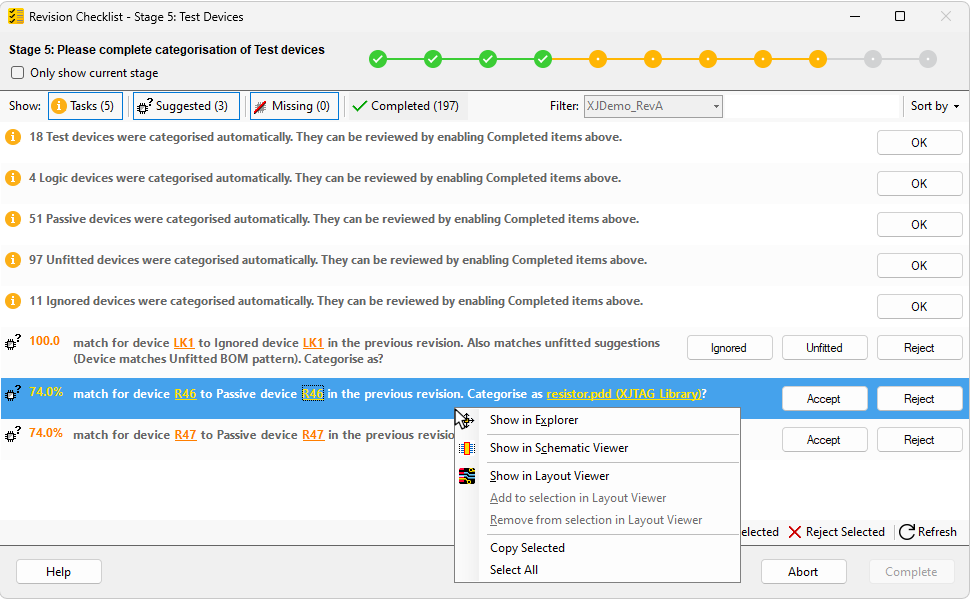Image resolution: width=970 pixels, height=600 pixels.
Task: Click the last grey stage progress circle
Action: (x=928, y=59)
